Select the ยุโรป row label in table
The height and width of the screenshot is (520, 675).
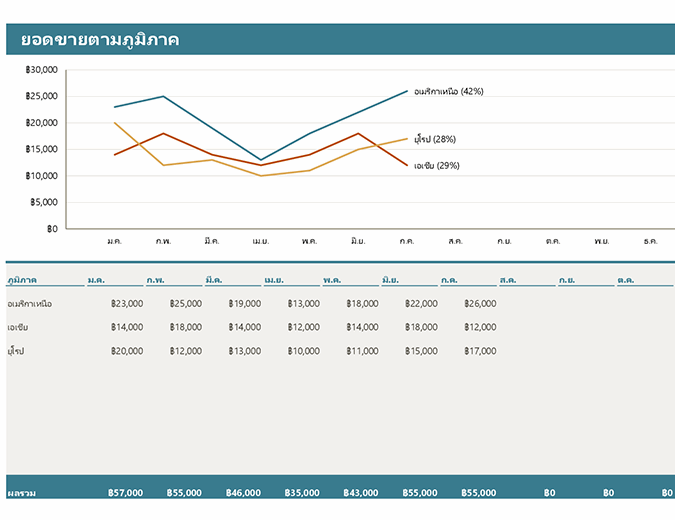(17, 351)
